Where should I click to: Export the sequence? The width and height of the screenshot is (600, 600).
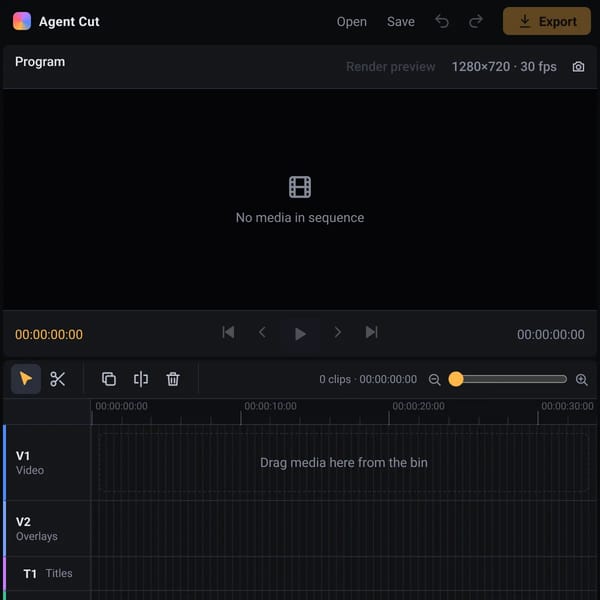(546, 21)
